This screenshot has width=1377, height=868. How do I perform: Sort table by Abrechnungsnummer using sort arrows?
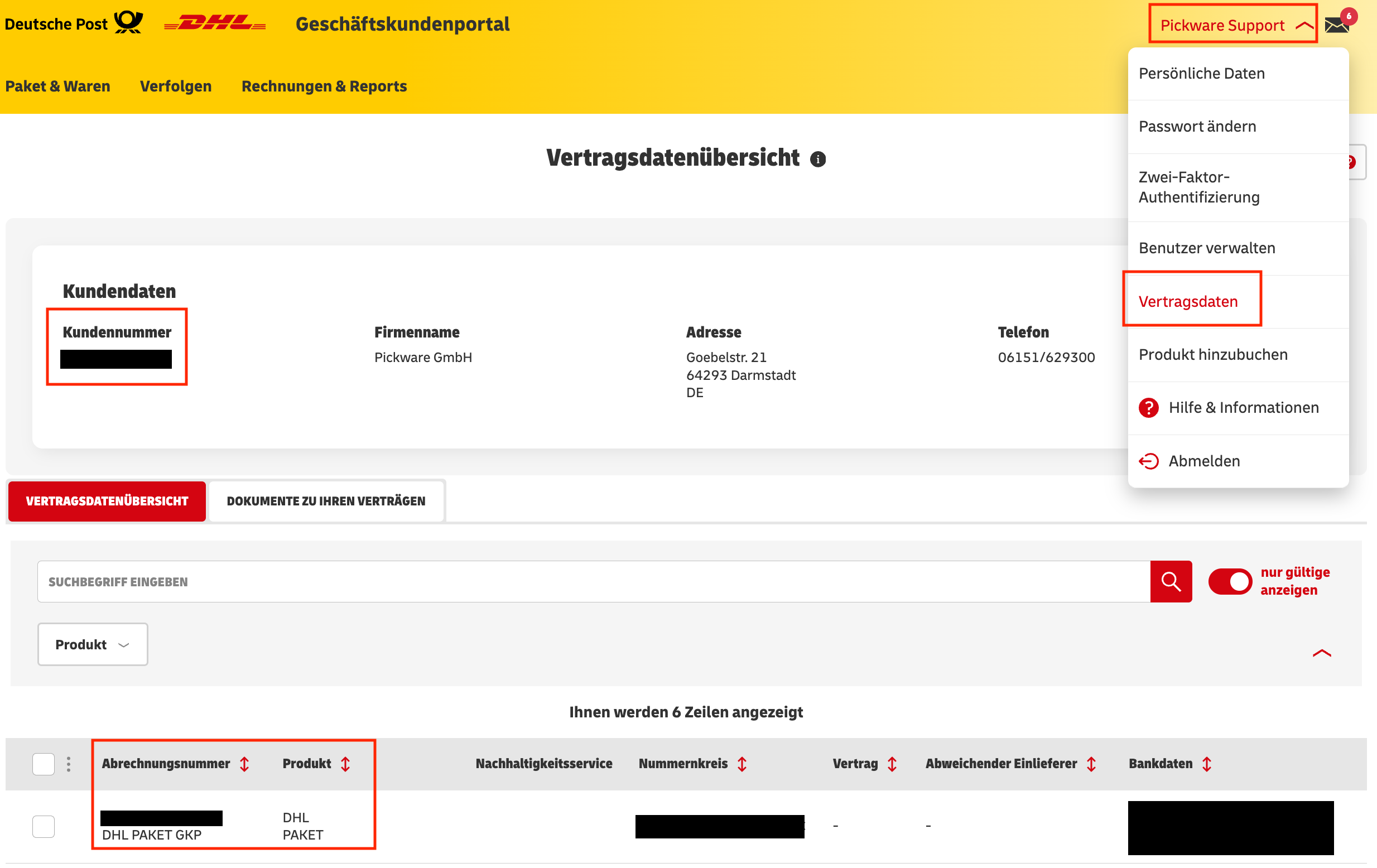click(245, 763)
